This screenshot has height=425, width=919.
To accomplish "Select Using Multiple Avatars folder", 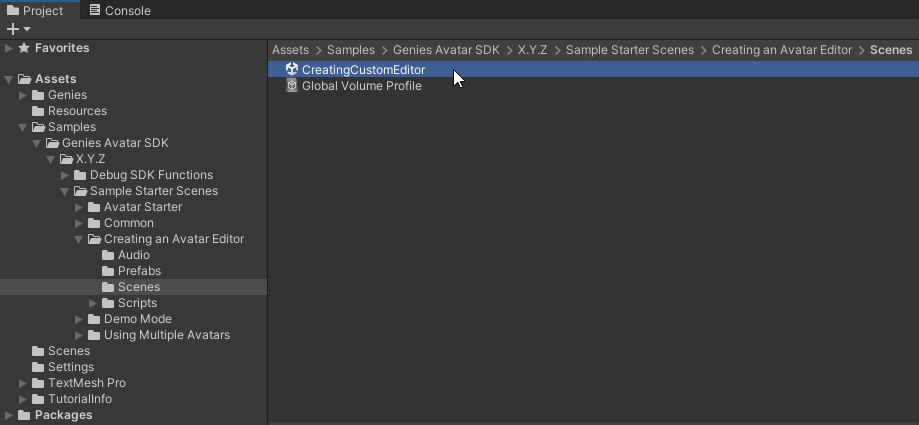I will point(166,335).
